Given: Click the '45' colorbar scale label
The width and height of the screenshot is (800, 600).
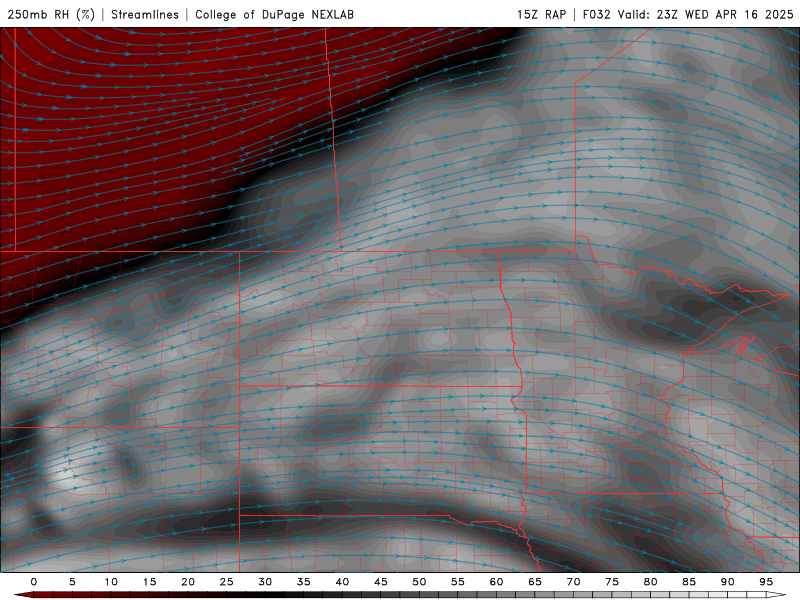Looking at the screenshot, I should click(x=381, y=582).
